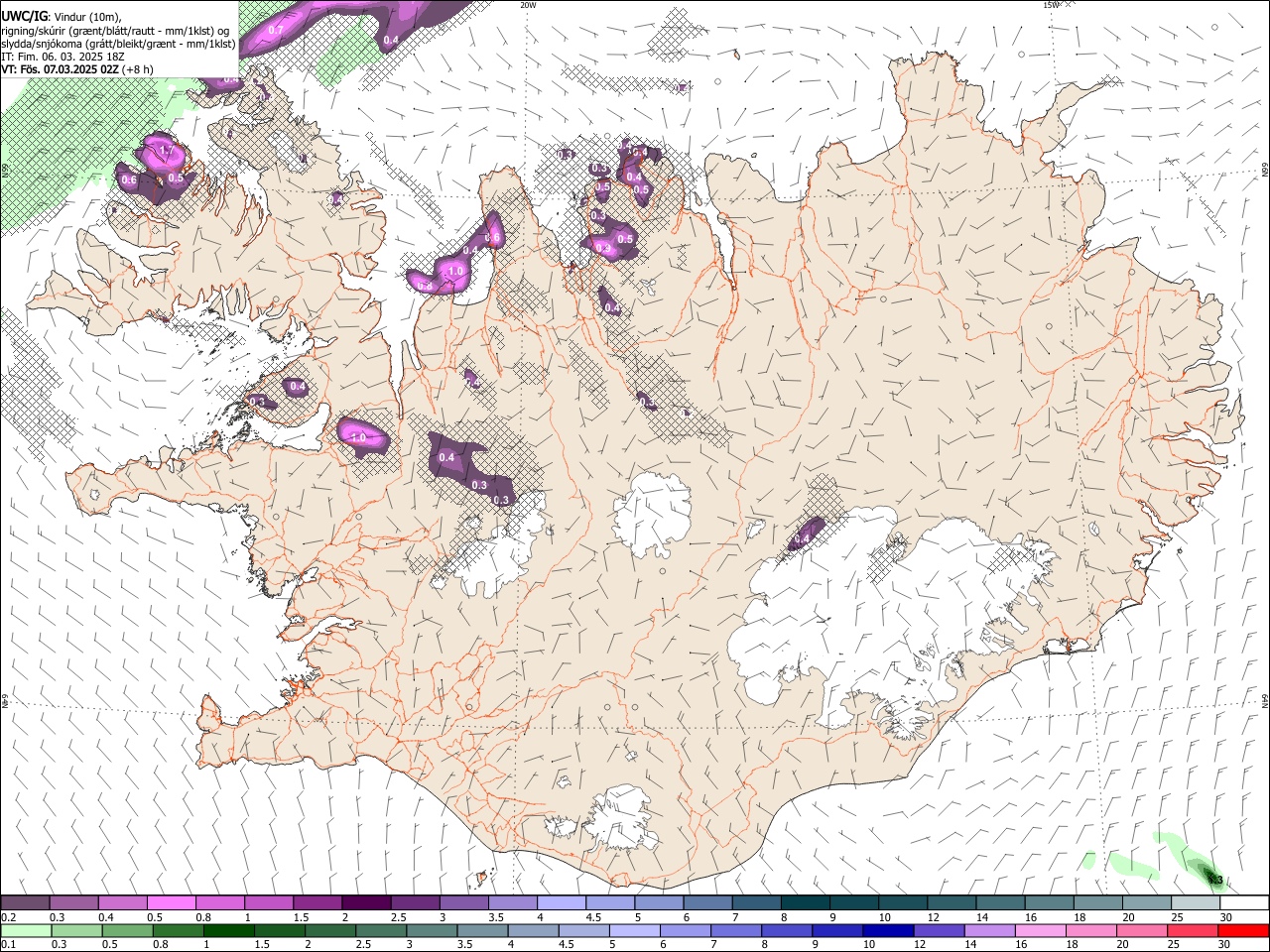1270x952 pixels.
Task: Select the 18 pink swatch in lower row
Action: 1091,930
